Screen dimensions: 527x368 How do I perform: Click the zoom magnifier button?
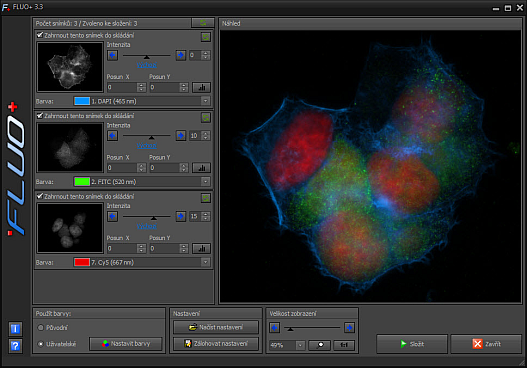(320, 345)
